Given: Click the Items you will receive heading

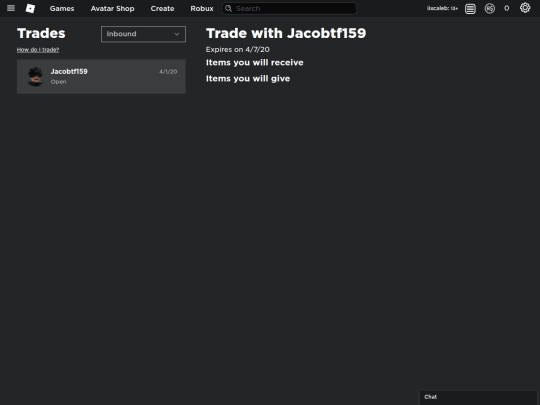Looking at the screenshot, I should [x=255, y=63].
